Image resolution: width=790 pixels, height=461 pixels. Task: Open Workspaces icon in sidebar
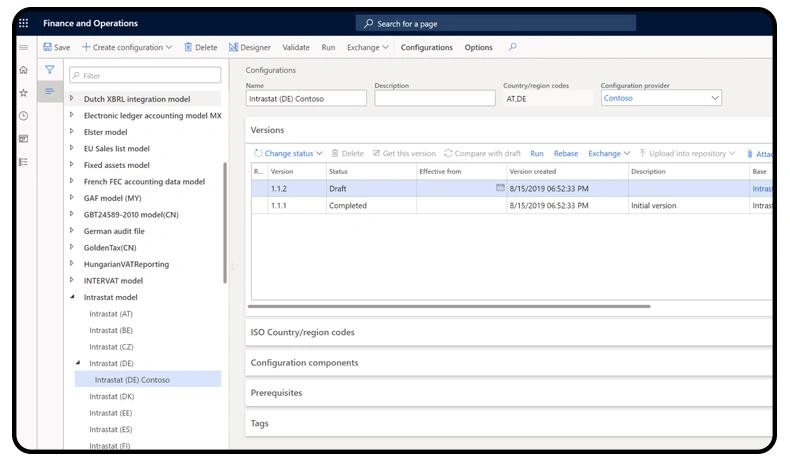(24, 139)
